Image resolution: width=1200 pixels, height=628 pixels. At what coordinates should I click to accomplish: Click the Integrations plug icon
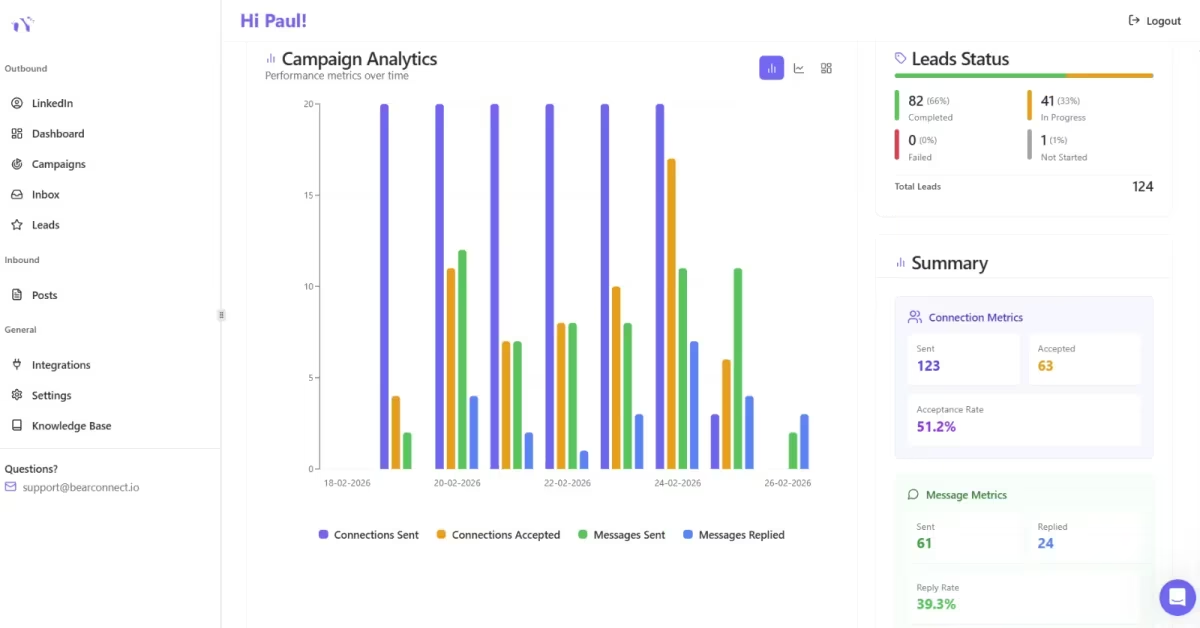click(17, 365)
